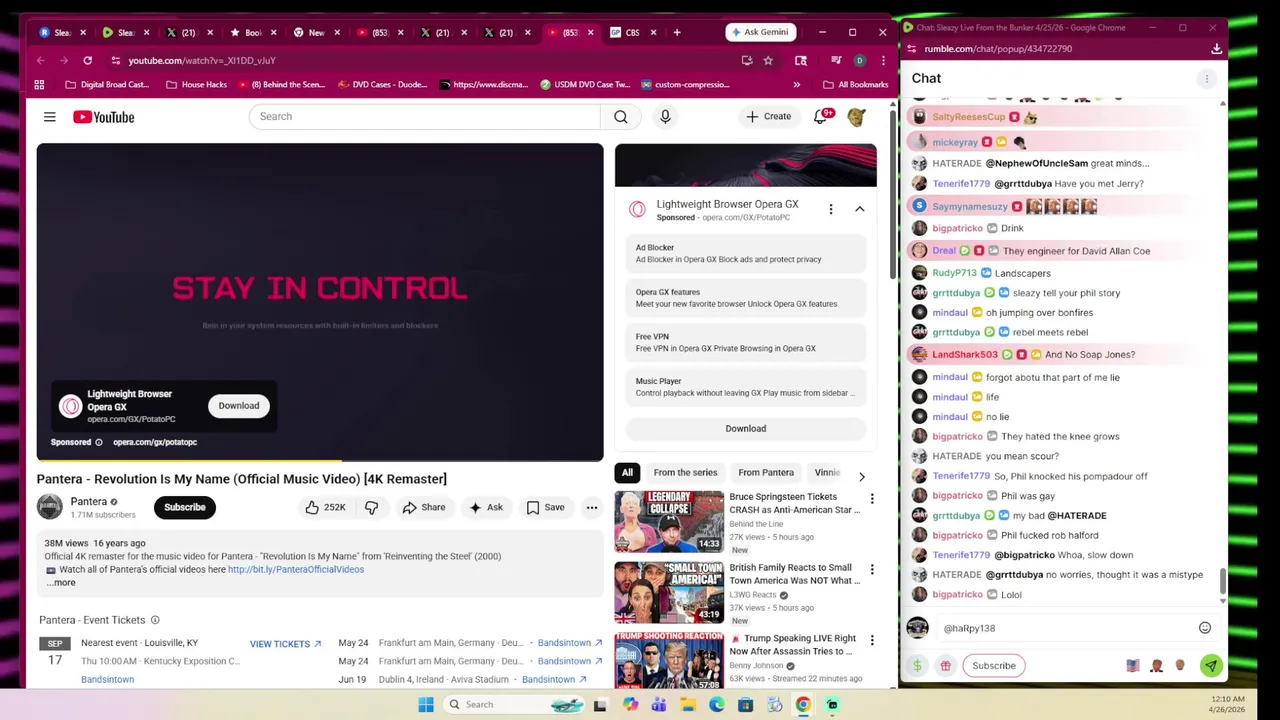Send the Rumble chat message
The image size is (1280, 720).
pyautogui.click(x=1211, y=665)
